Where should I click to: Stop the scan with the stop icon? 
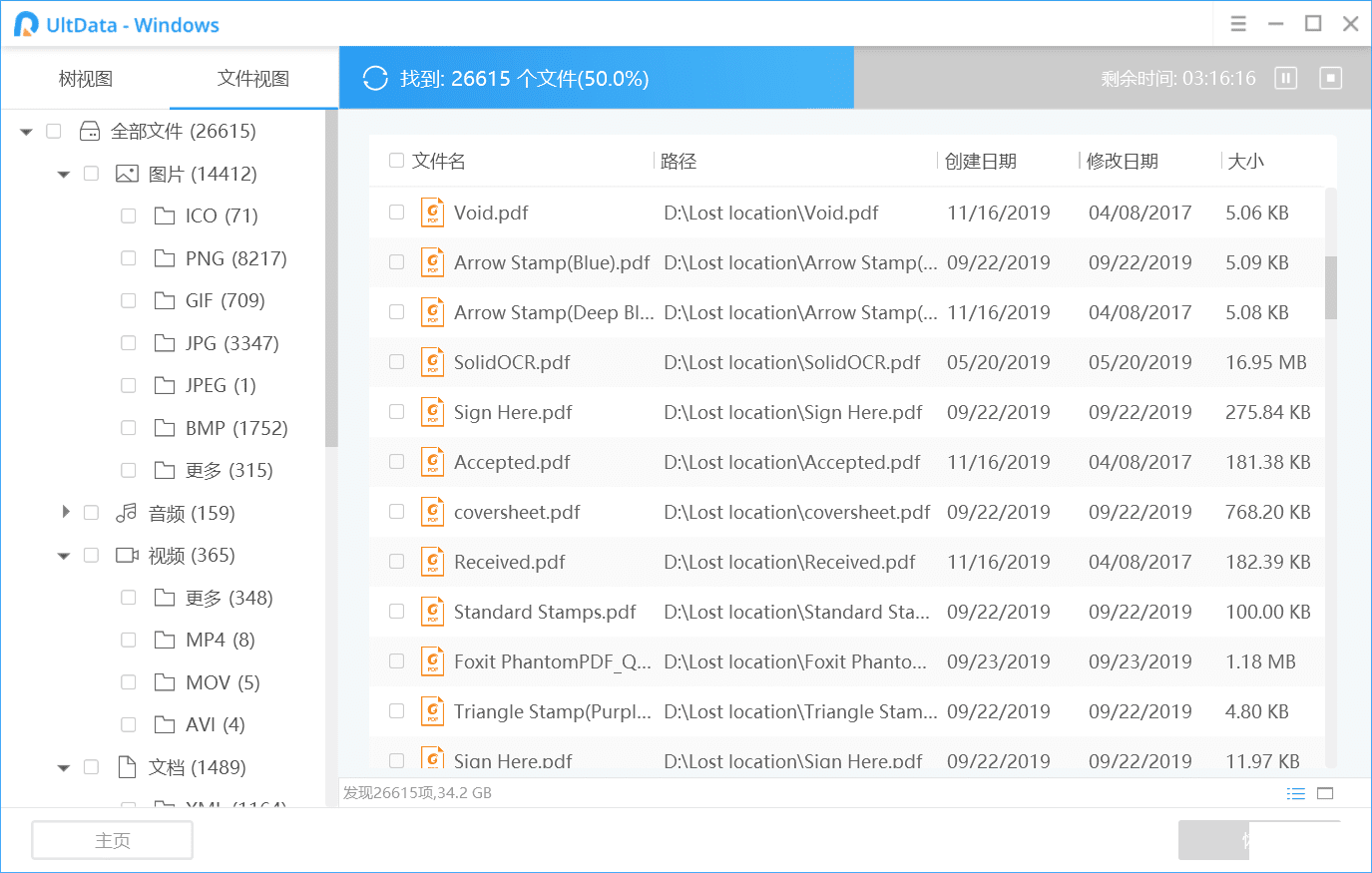click(1331, 78)
